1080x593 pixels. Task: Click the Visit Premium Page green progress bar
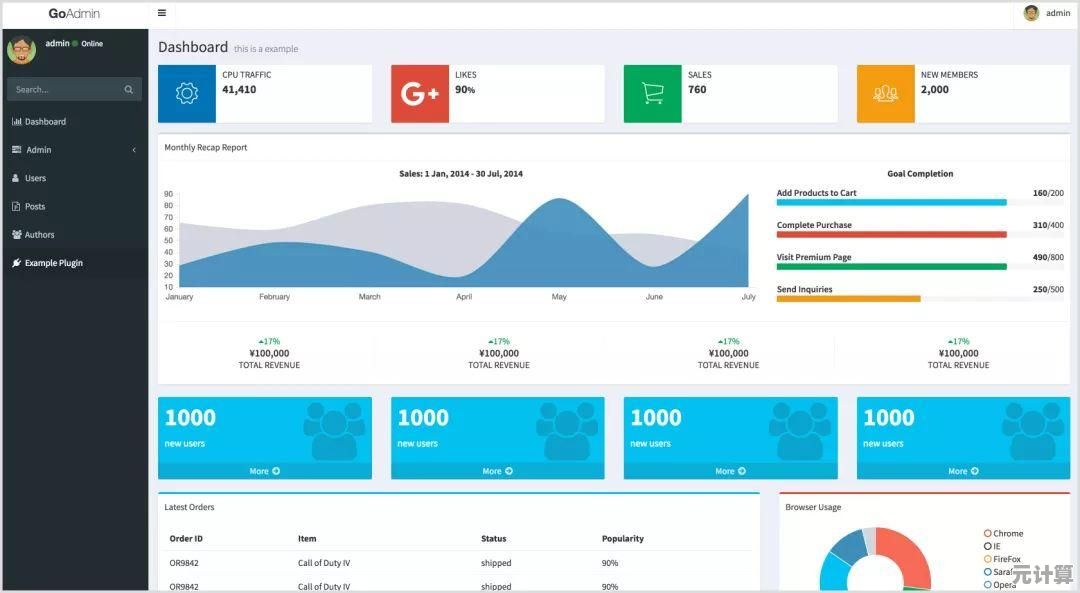click(891, 267)
